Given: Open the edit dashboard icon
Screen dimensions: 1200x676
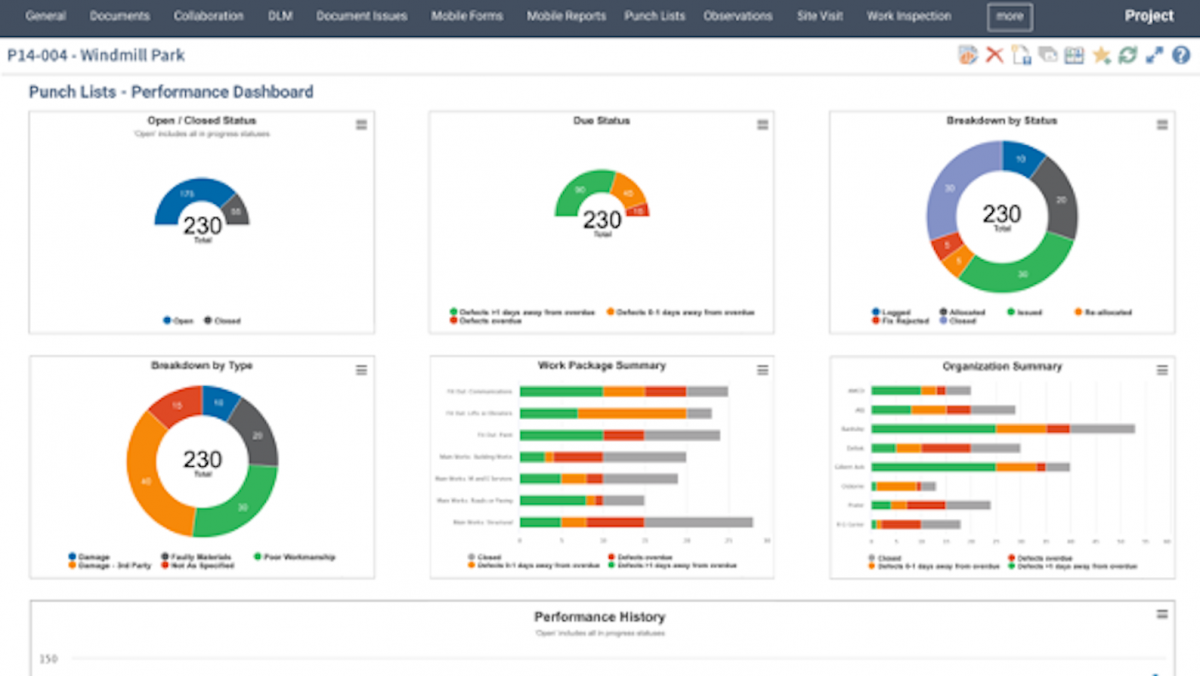Looking at the screenshot, I should pyautogui.click(x=967, y=55).
